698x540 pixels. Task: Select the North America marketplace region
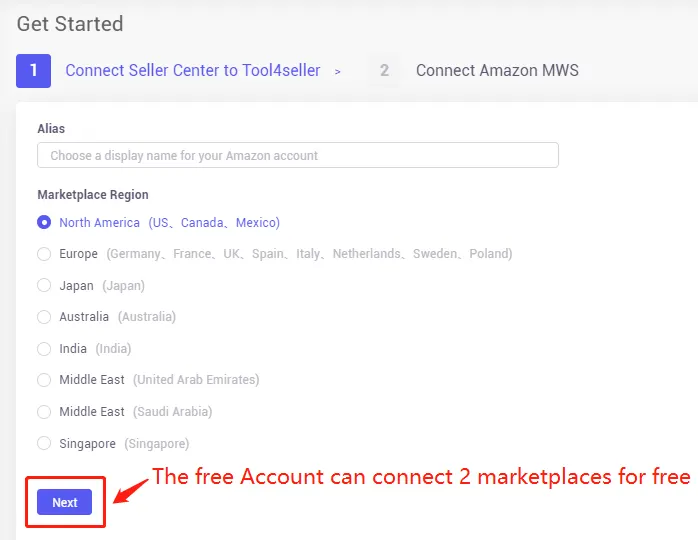[x=44, y=222]
